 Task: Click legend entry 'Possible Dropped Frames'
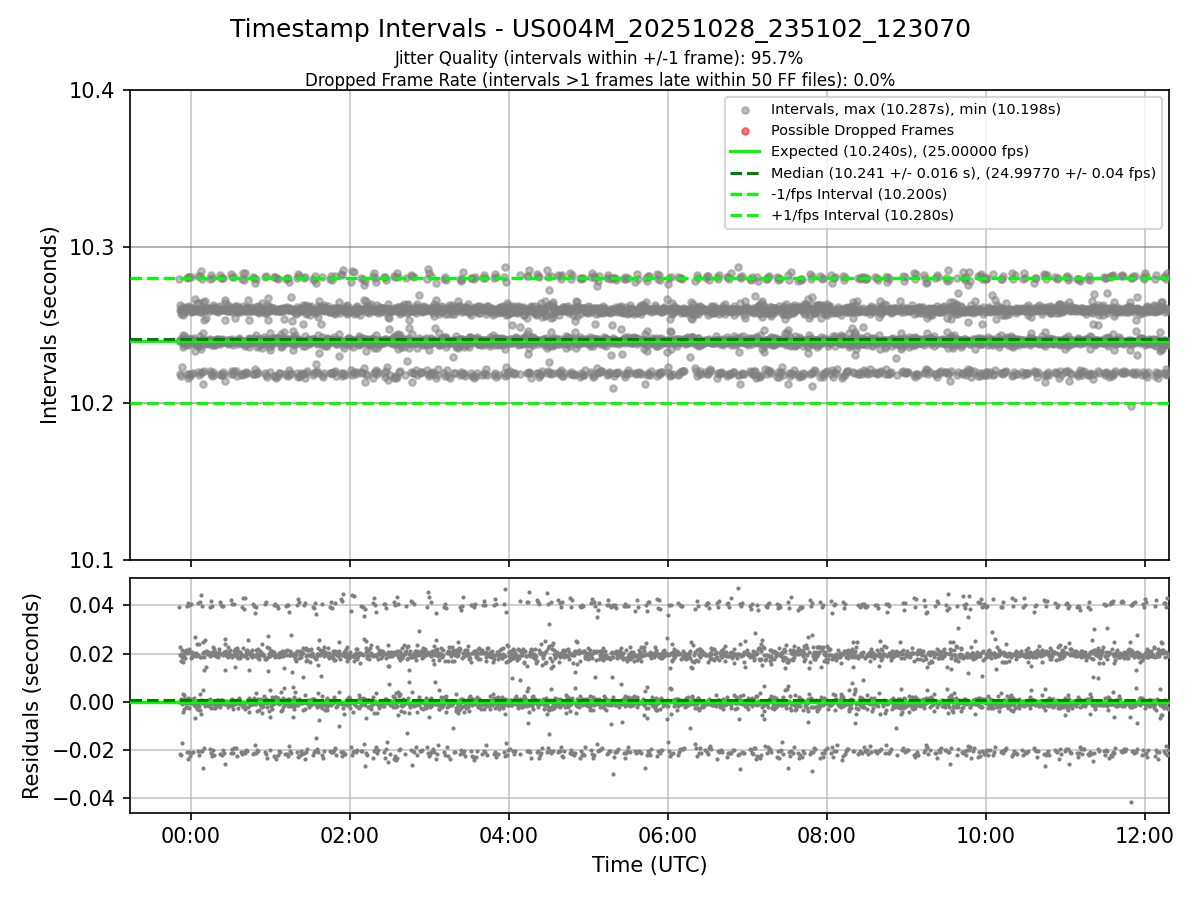pyautogui.click(x=862, y=130)
